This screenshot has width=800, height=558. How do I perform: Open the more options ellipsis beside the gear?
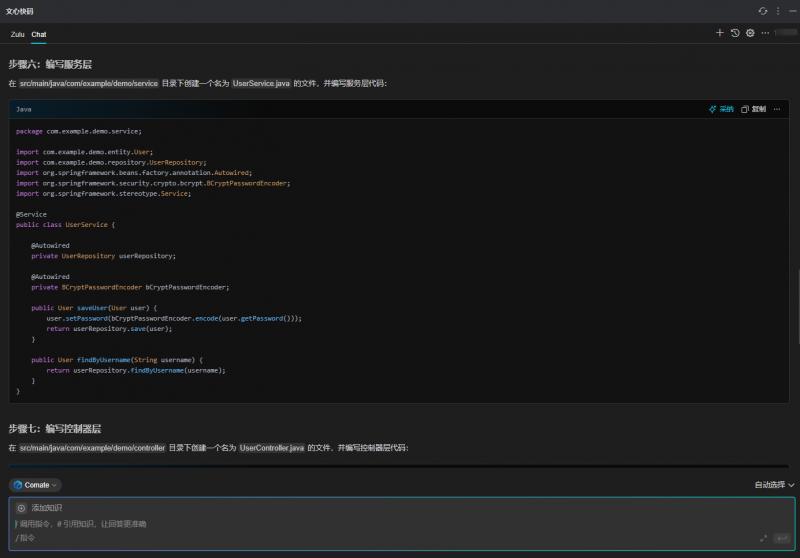tap(765, 33)
